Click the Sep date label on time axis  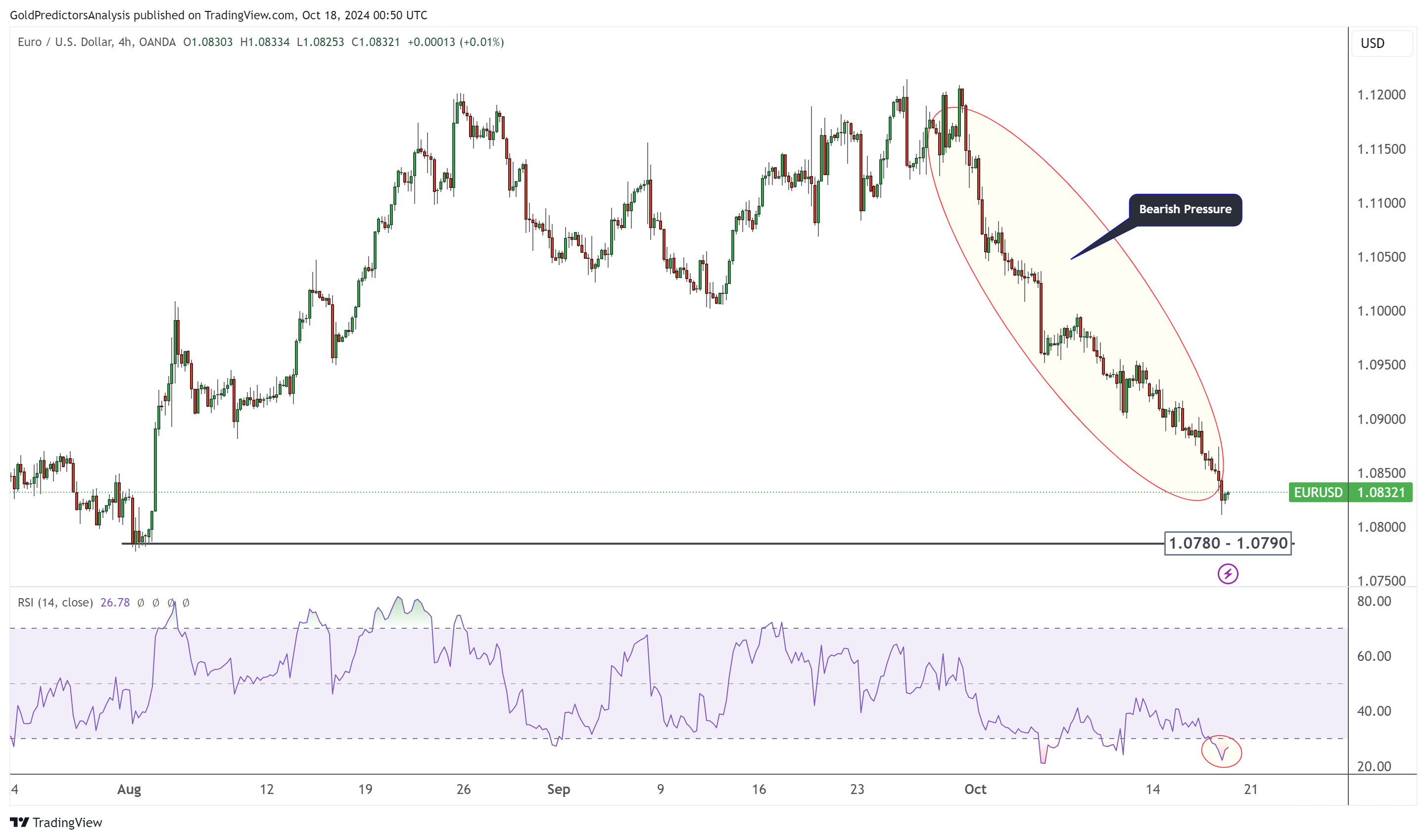[x=558, y=789]
